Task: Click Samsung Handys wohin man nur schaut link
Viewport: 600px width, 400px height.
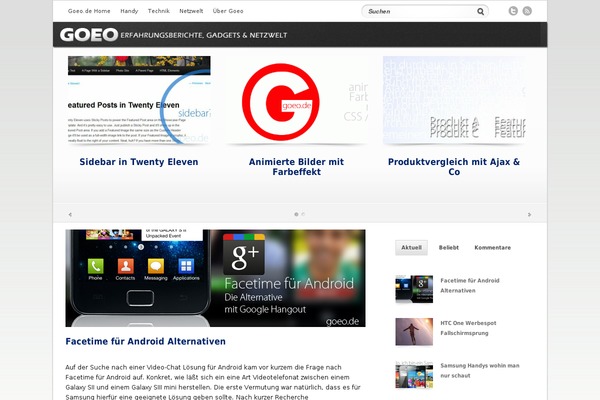Action: (x=480, y=371)
